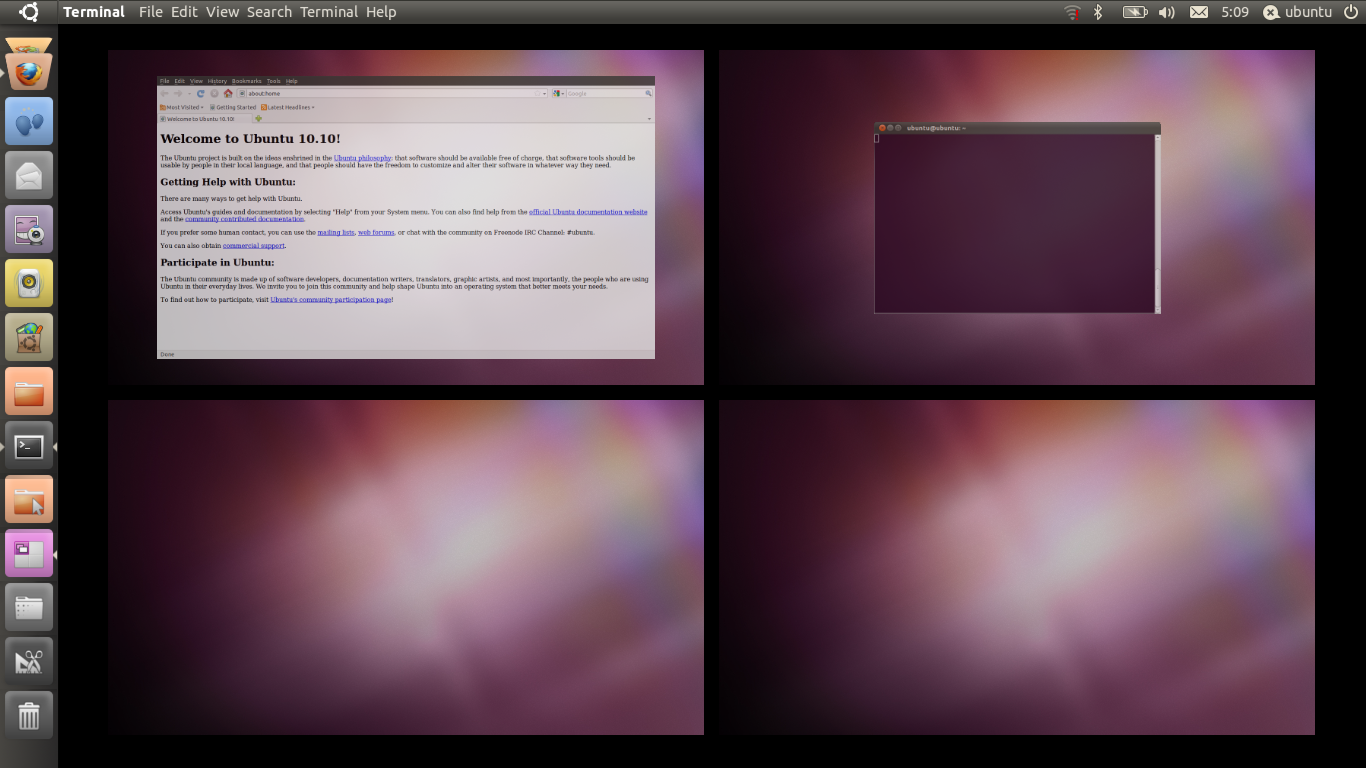Open the yellow speaker music player icon
This screenshot has width=1366, height=768.
29,283
